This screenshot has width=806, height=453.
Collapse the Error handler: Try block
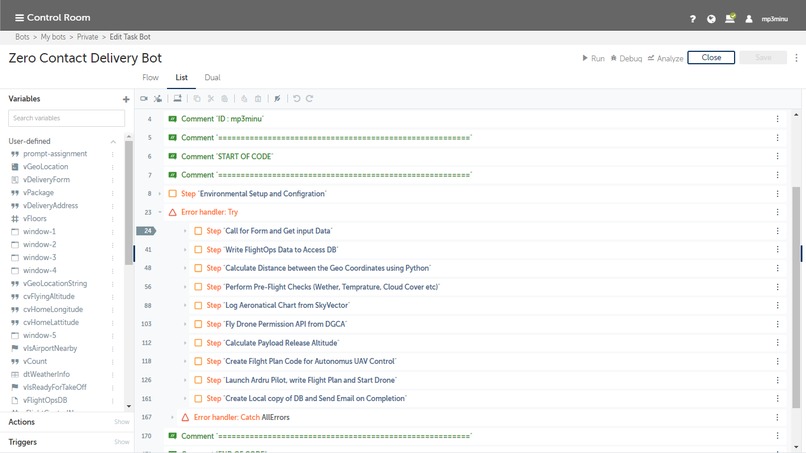coord(159,212)
